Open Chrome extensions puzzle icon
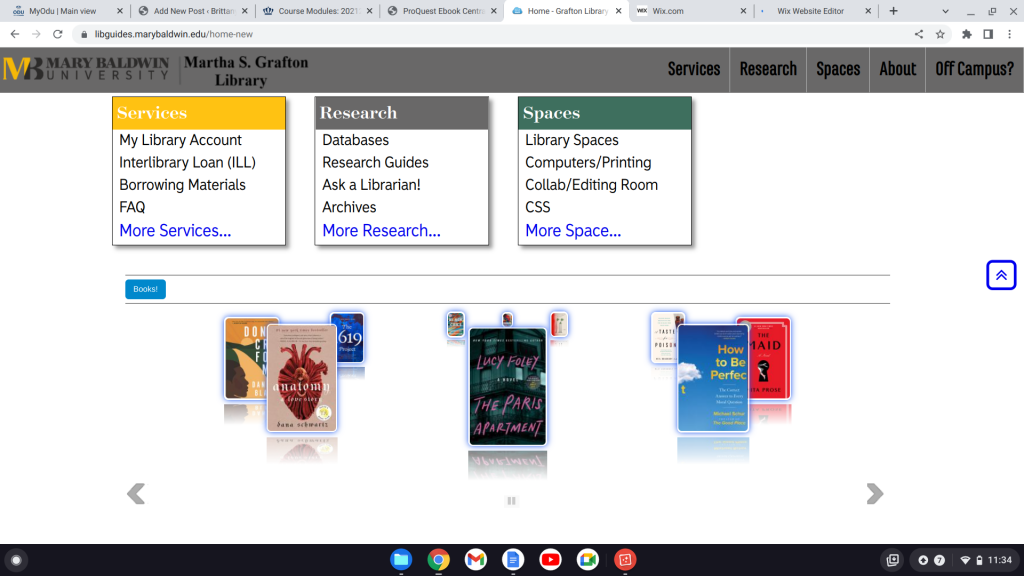Image resolution: width=1024 pixels, height=576 pixels. [967, 34]
